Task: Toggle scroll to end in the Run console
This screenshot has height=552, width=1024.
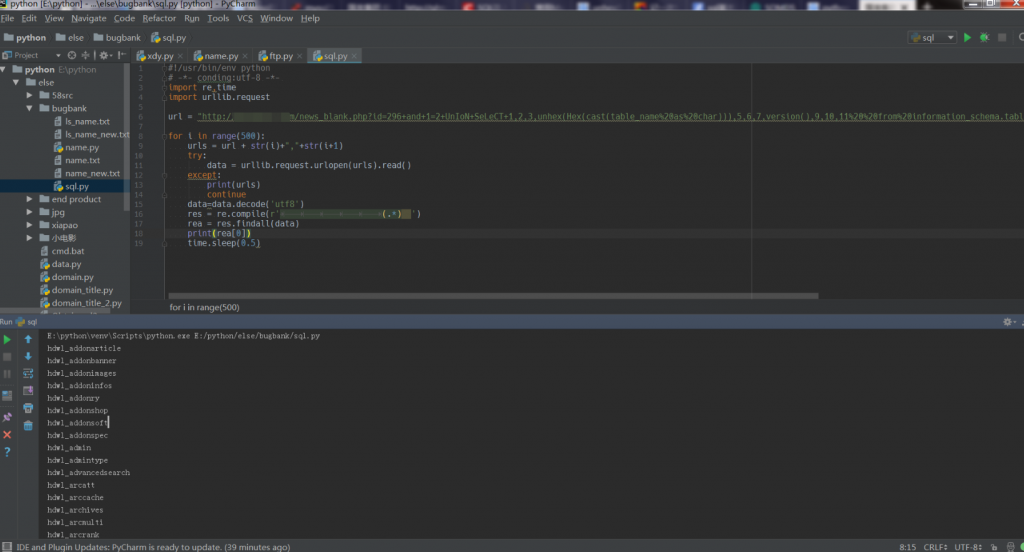Action: click(x=28, y=391)
